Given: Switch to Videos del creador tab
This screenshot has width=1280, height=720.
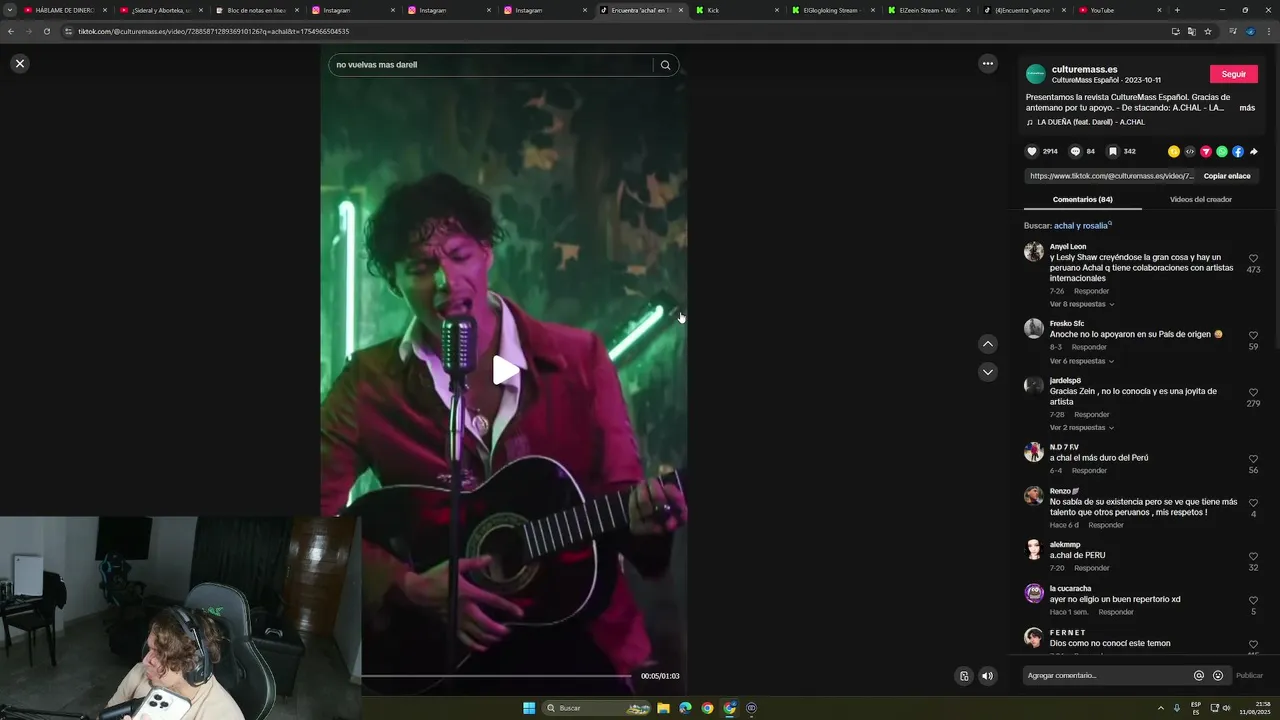Looking at the screenshot, I should click(x=1200, y=199).
